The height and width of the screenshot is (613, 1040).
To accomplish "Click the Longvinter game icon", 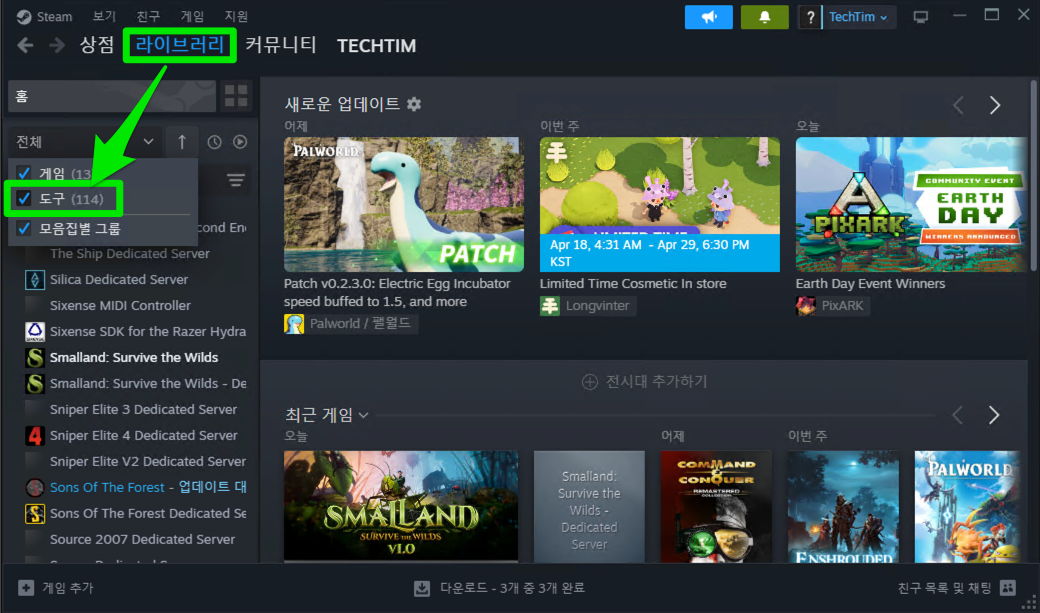I will coord(550,306).
